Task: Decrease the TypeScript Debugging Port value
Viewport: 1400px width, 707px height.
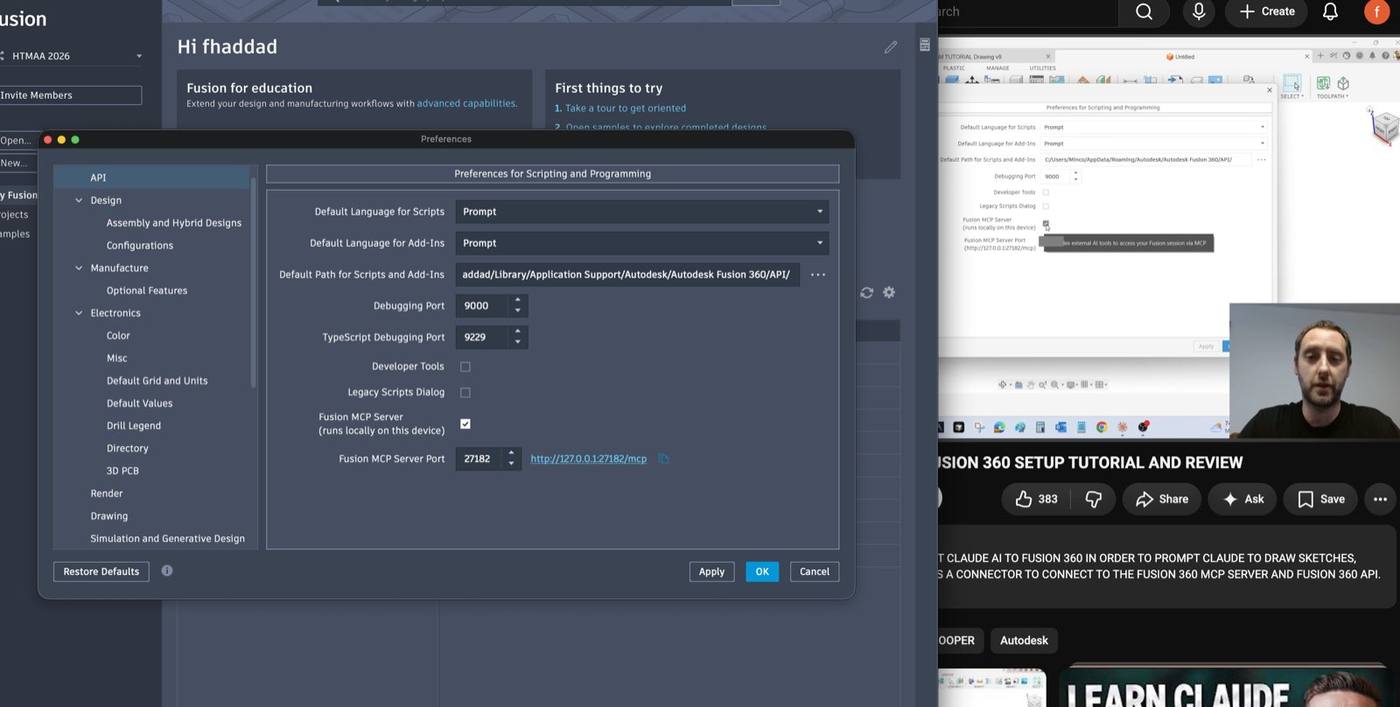Action: pyautogui.click(x=517, y=343)
